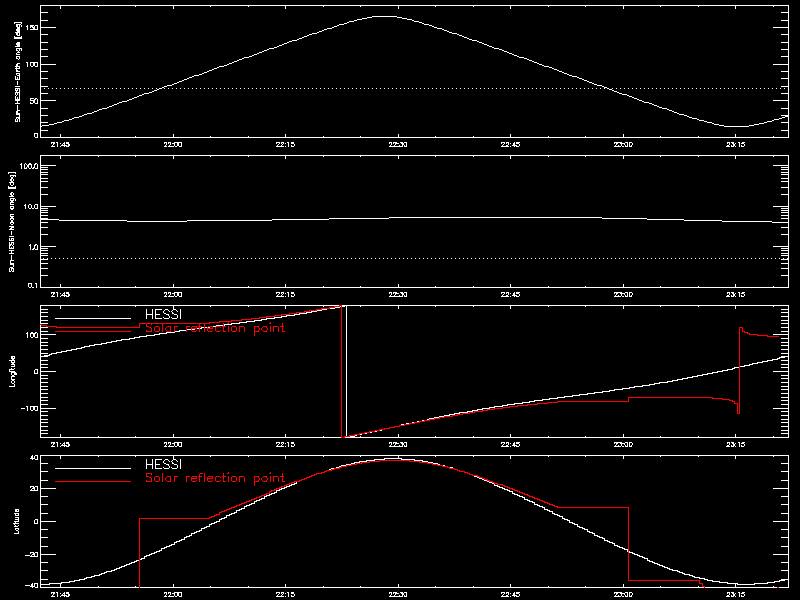Image resolution: width=800 pixels, height=600 pixels.
Task: Click 22:45 time label under Sun-HESSI-Noon plot
Action: click(510, 294)
